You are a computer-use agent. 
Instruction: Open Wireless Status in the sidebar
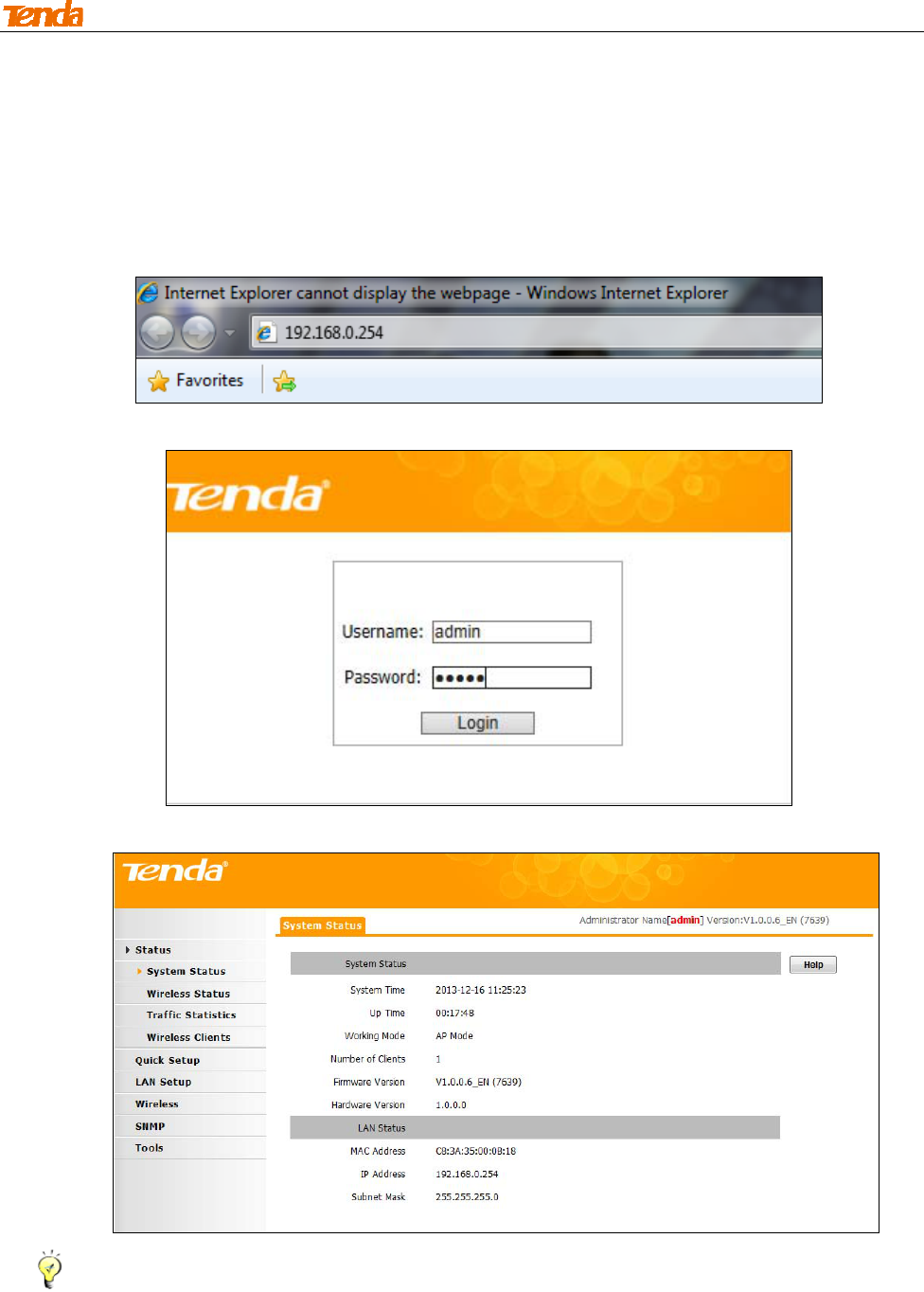(188, 994)
